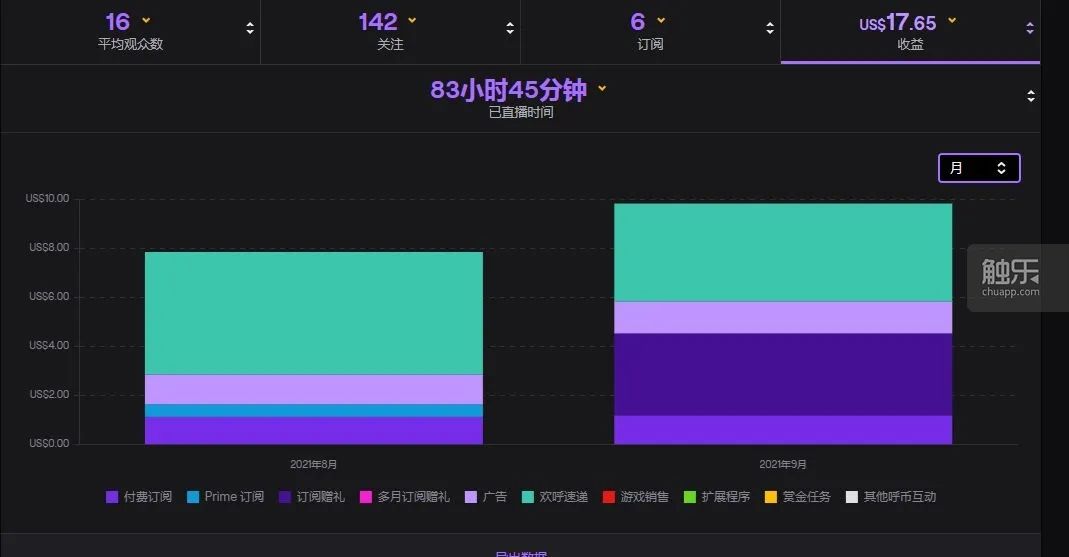This screenshot has width=1069, height=557.
Task: Click the 其他呼币互动 white legend swatch
Action: (852, 497)
